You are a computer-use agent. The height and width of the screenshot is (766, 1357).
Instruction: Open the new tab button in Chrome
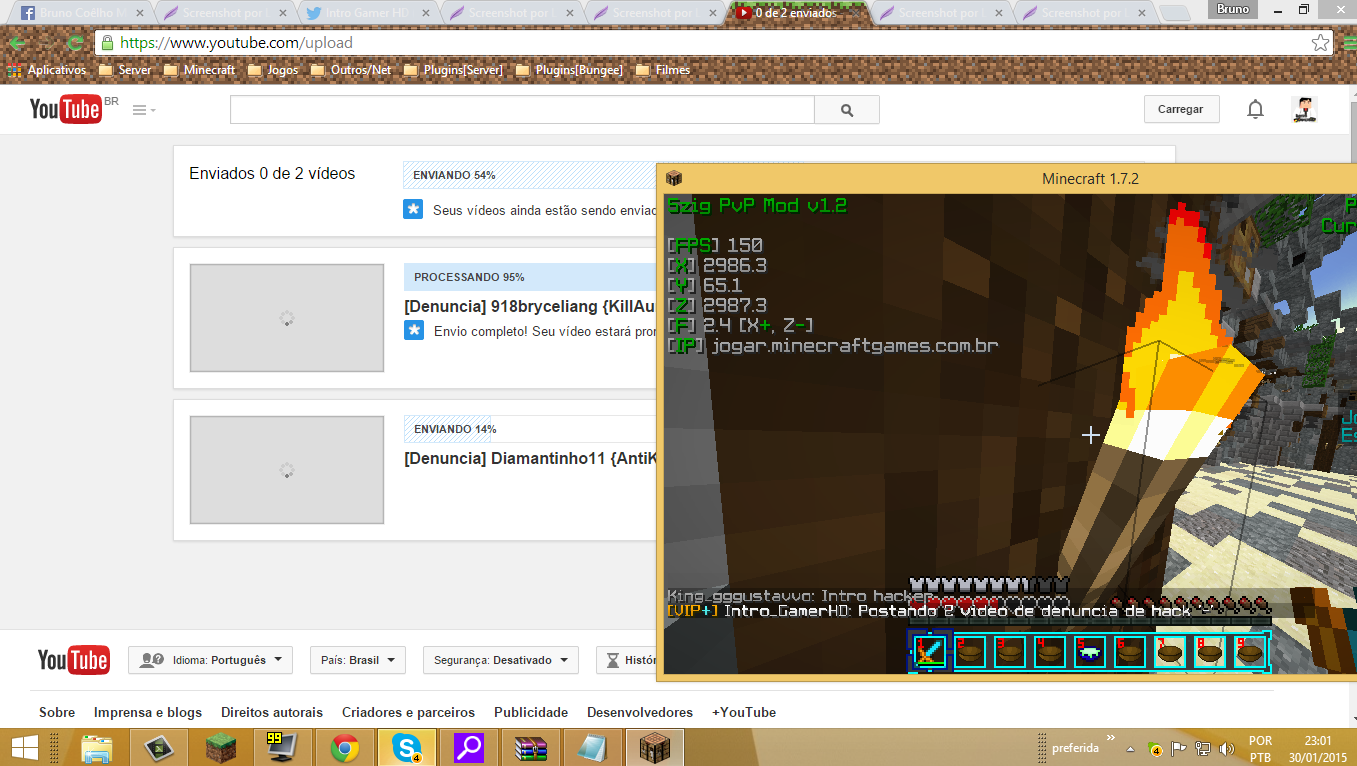(x=1175, y=14)
